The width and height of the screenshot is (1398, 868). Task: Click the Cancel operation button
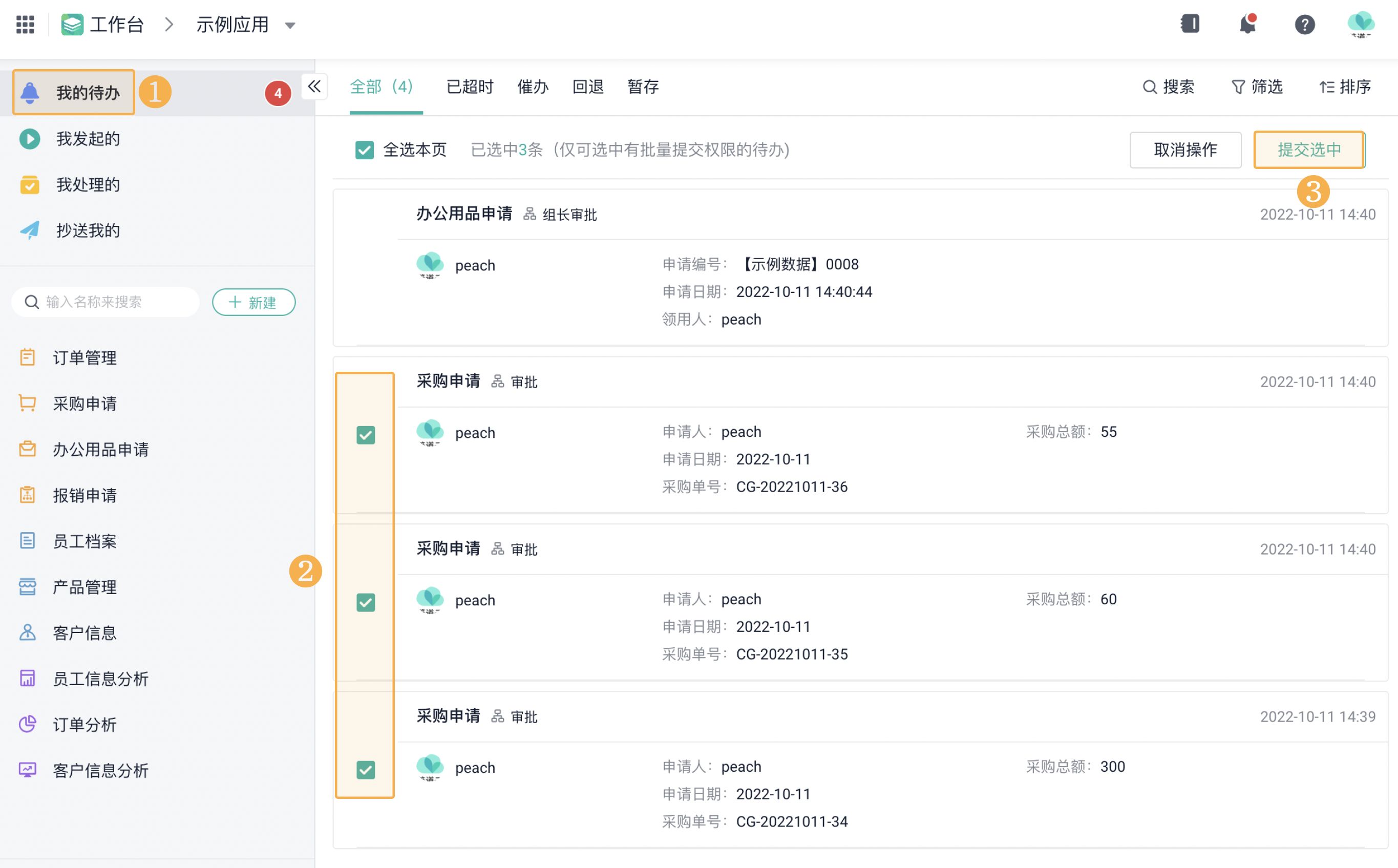(x=1185, y=150)
